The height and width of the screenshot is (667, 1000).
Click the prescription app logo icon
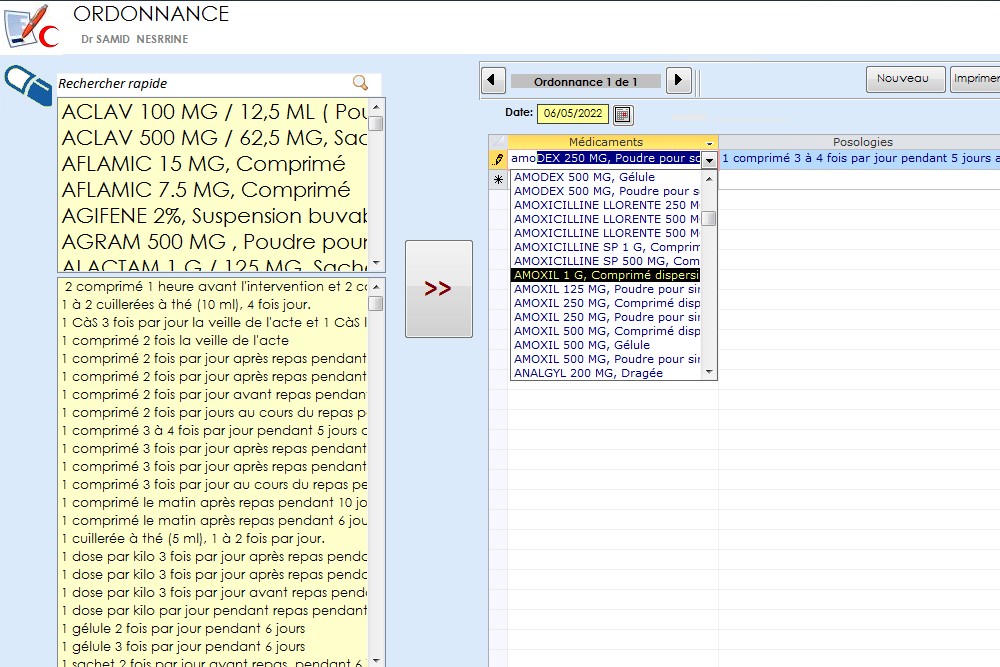tap(31, 26)
